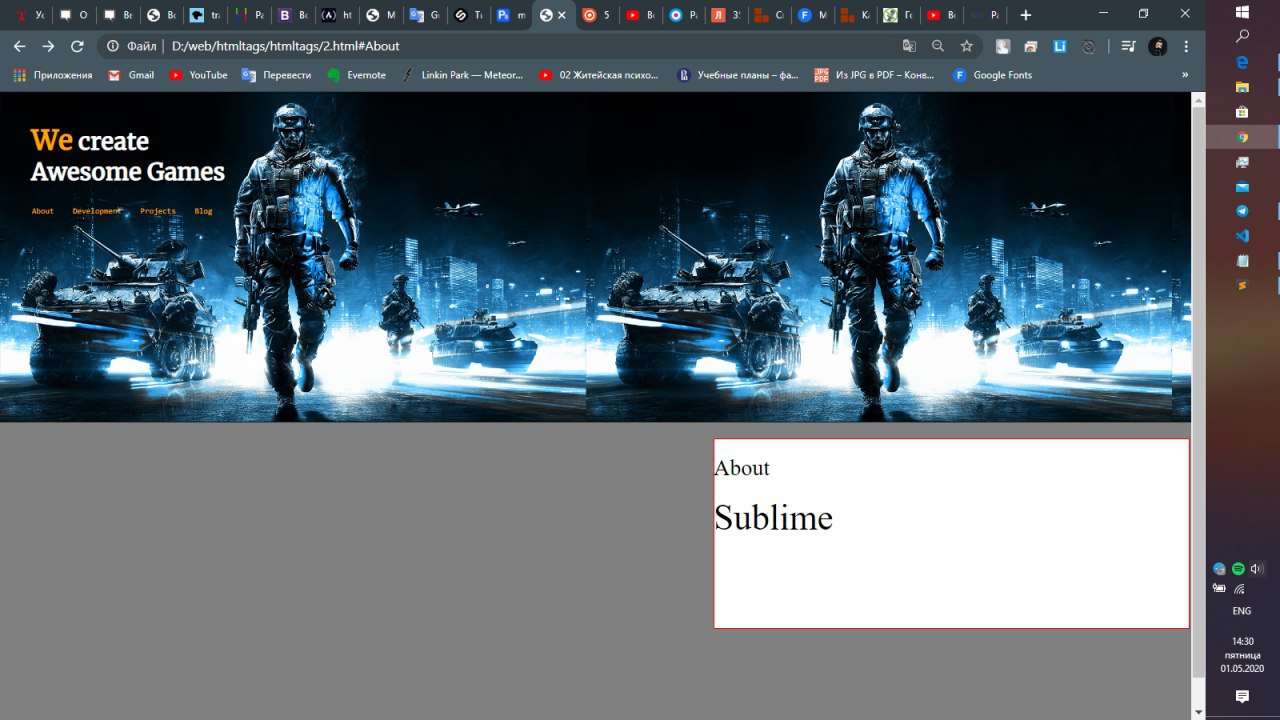Click the Chrome profile avatar
The width and height of the screenshot is (1280, 720).
click(x=1158, y=46)
